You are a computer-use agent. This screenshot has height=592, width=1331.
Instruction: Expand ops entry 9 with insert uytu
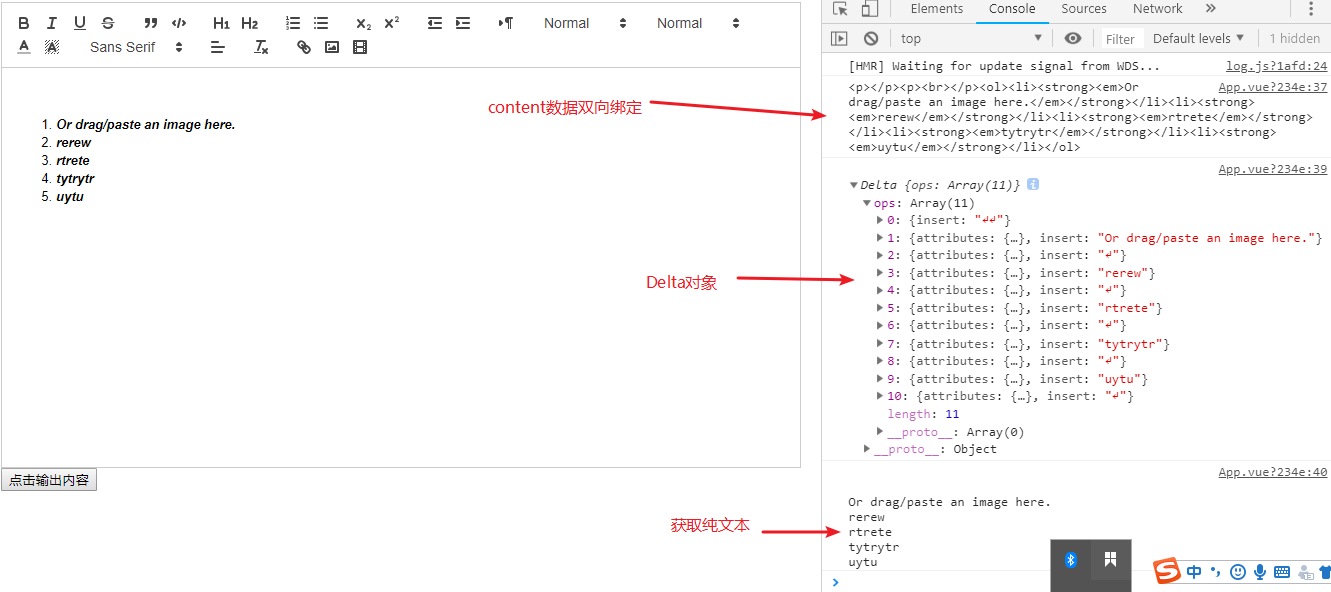point(880,379)
